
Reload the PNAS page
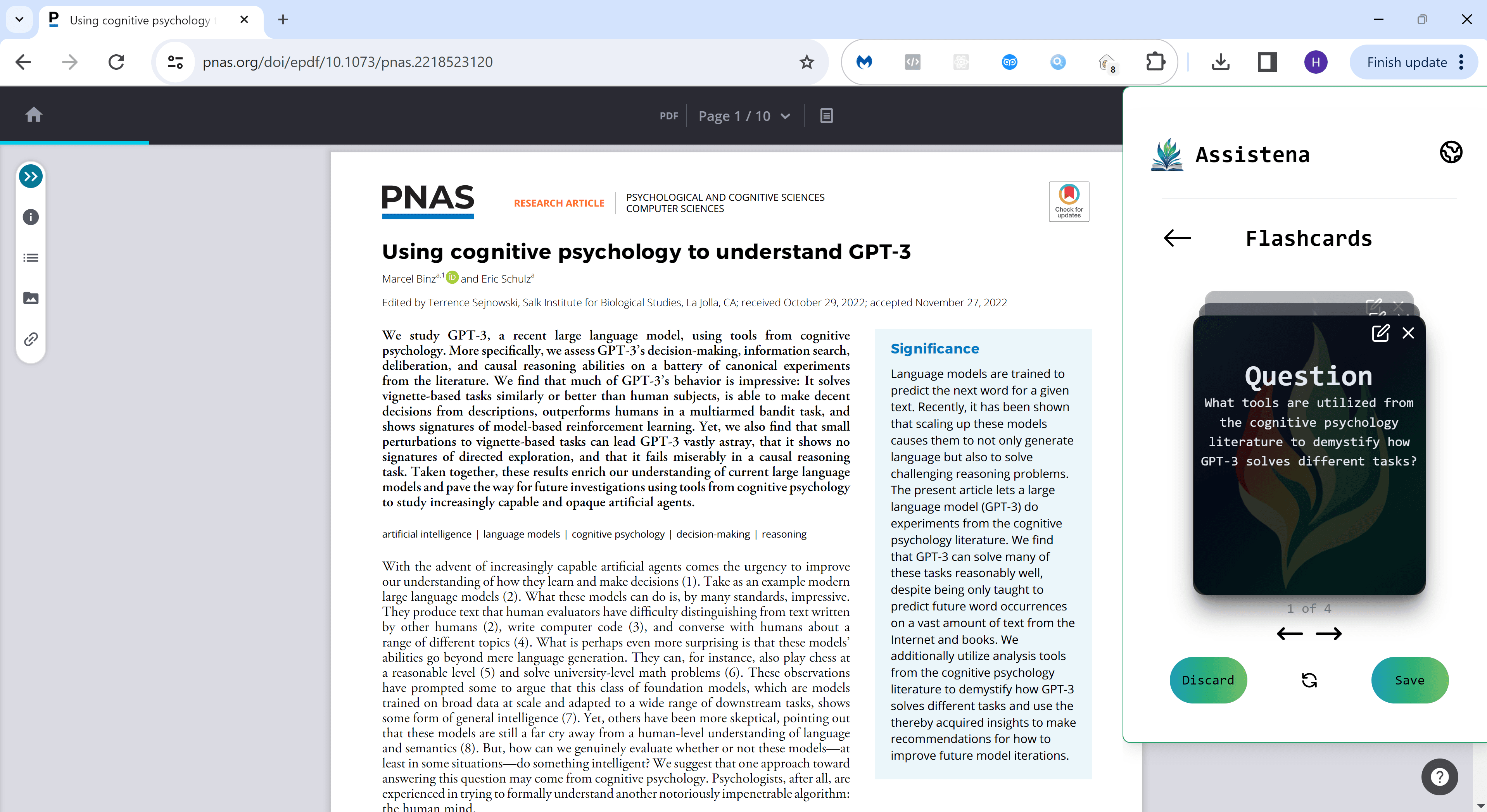click(x=117, y=62)
